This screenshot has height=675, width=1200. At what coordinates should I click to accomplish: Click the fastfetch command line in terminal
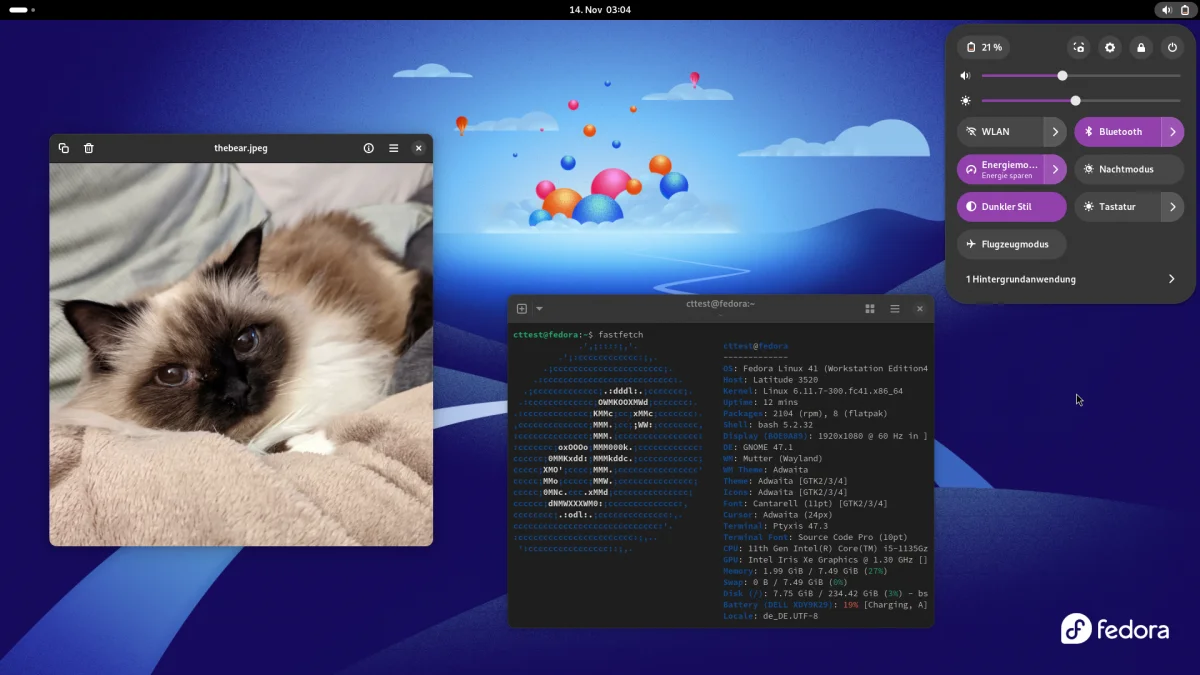click(x=578, y=335)
